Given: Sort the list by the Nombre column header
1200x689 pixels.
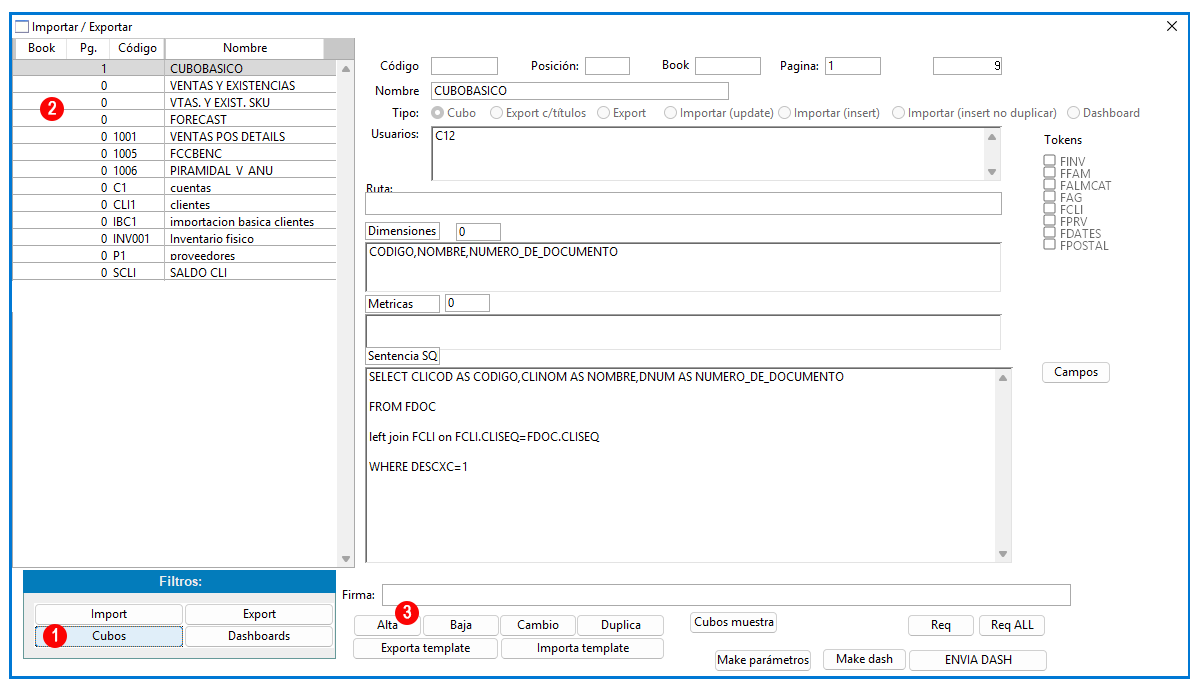Looking at the screenshot, I should click(x=245, y=48).
